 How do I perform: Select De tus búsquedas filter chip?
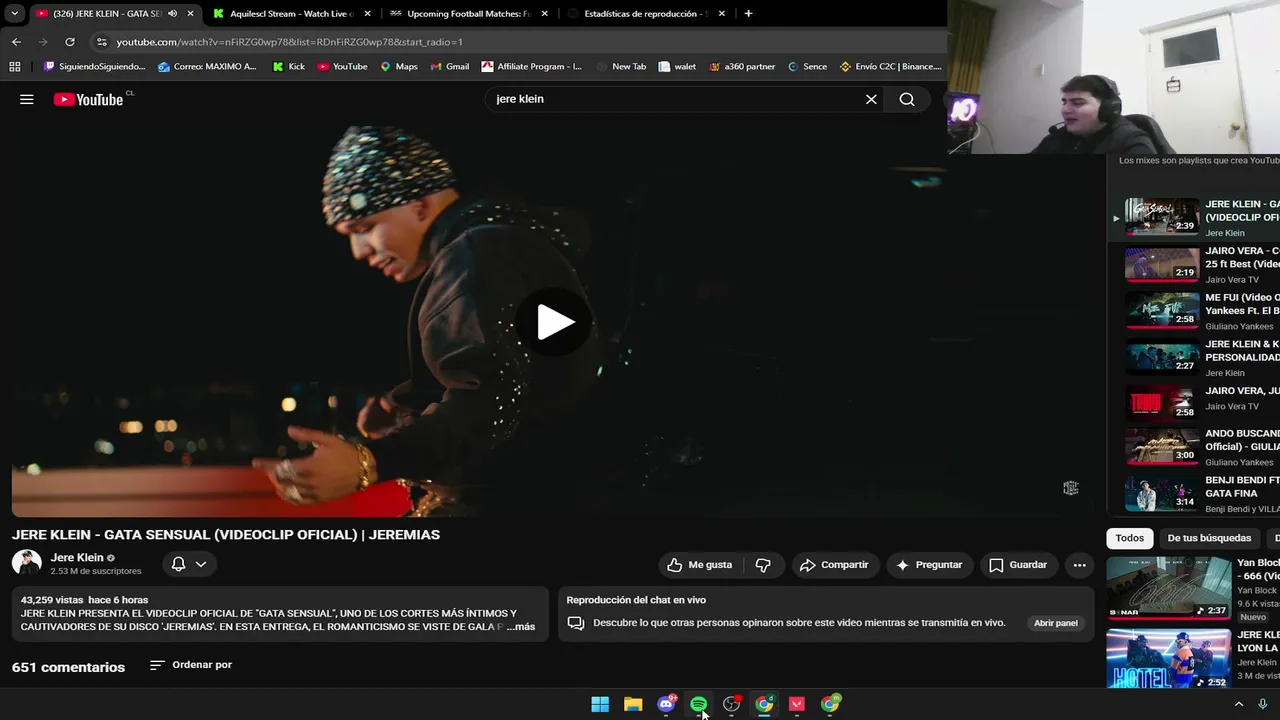point(1209,538)
